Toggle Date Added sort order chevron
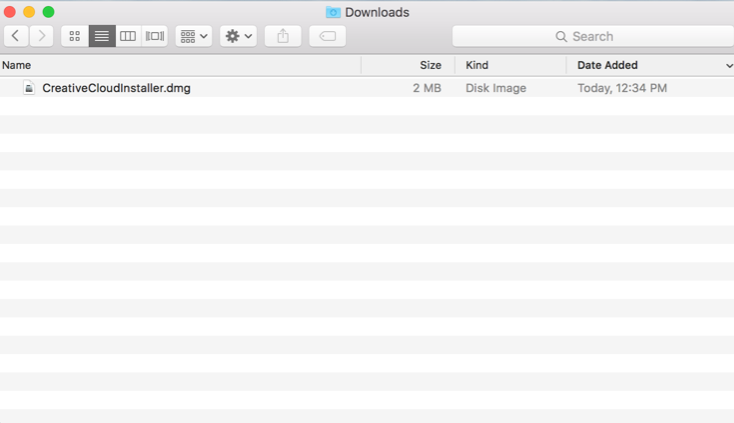The height and width of the screenshot is (423, 734). [x=728, y=65]
